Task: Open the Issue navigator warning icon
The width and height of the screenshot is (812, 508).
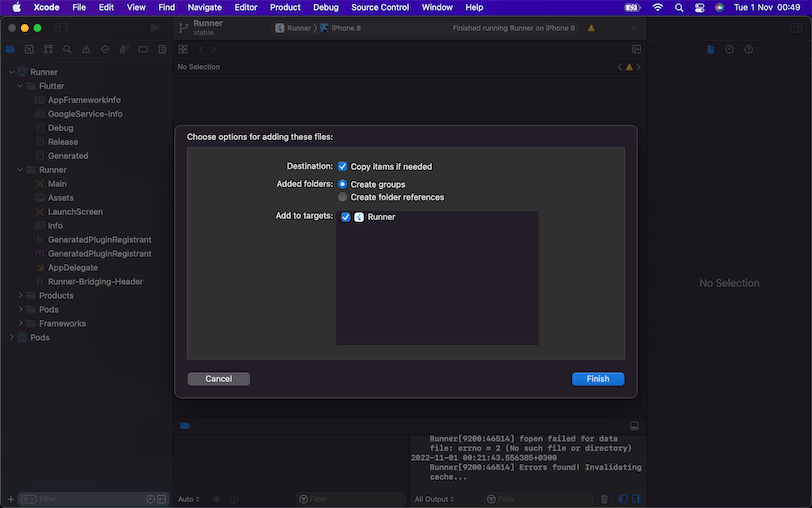Action: pos(86,49)
